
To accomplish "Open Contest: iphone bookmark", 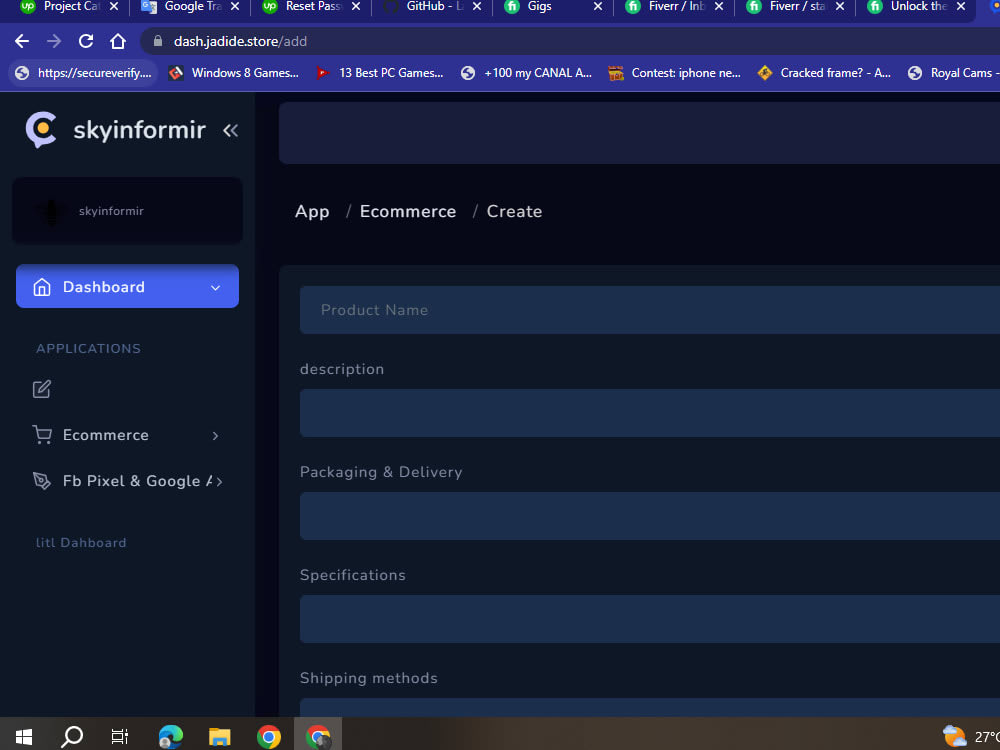I will point(675,73).
